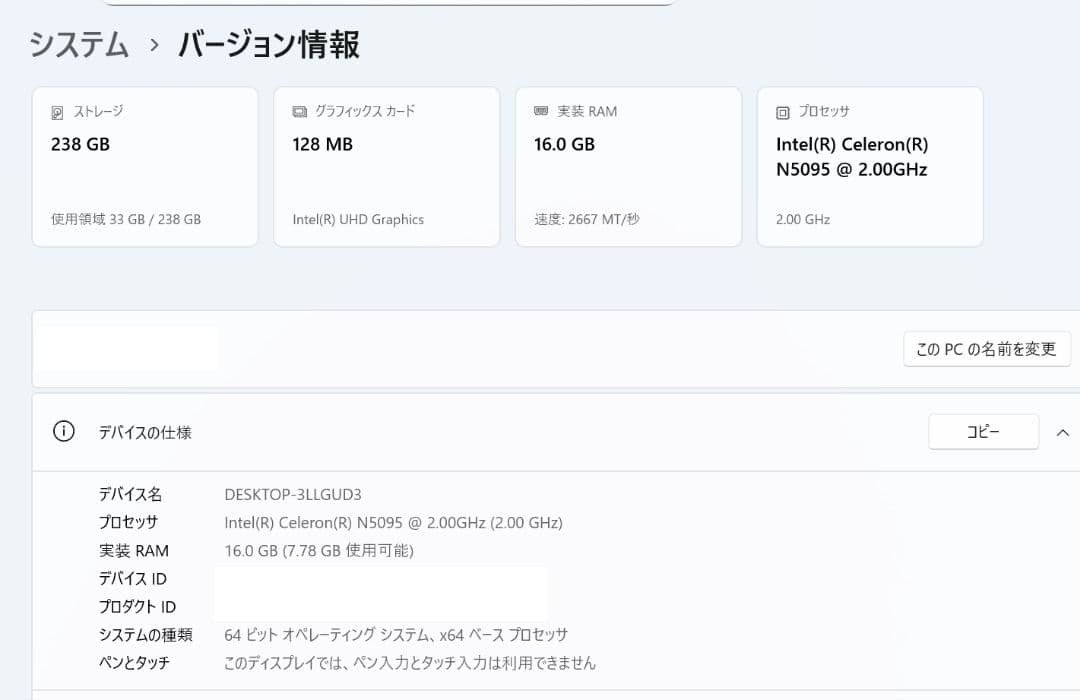Click the バージョン情報 breadcrumb label
The height and width of the screenshot is (700, 1080).
tap(268, 45)
